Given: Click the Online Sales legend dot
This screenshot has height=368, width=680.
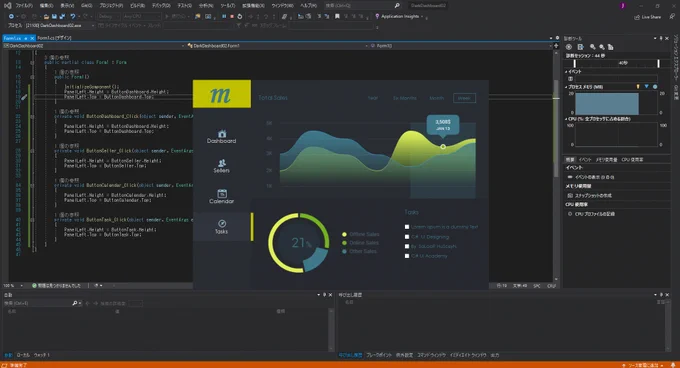Looking at the screenshot, I should click(x=344, y=243).
